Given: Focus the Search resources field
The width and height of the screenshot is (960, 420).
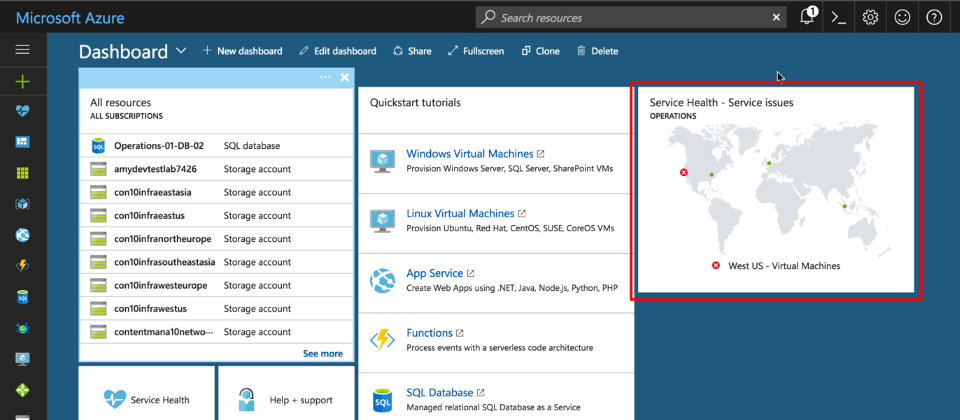Looking at the screenshot, I should 631,18.
